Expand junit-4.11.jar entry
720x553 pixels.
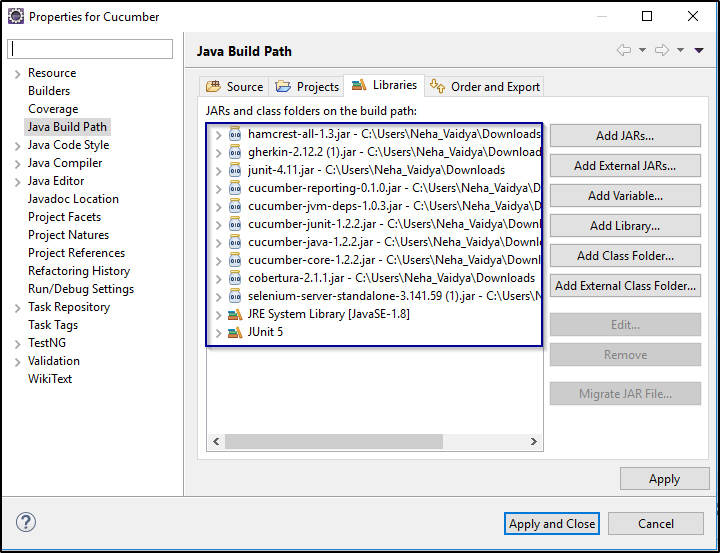pos(219,171)
